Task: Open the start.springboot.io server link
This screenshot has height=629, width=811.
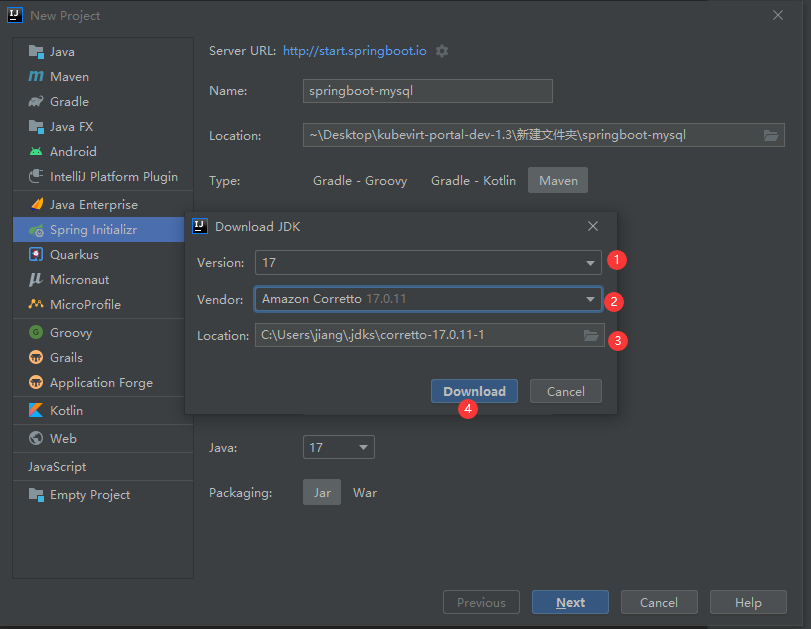Action: [355, 51]
